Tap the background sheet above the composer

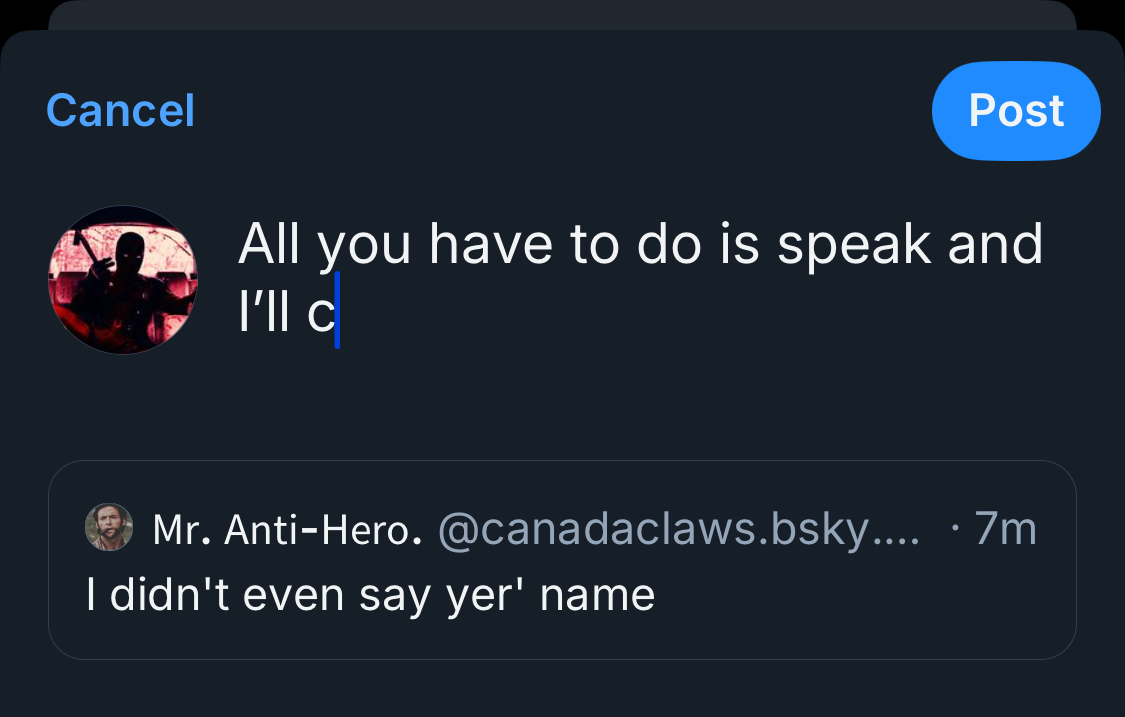pos(560,14)
